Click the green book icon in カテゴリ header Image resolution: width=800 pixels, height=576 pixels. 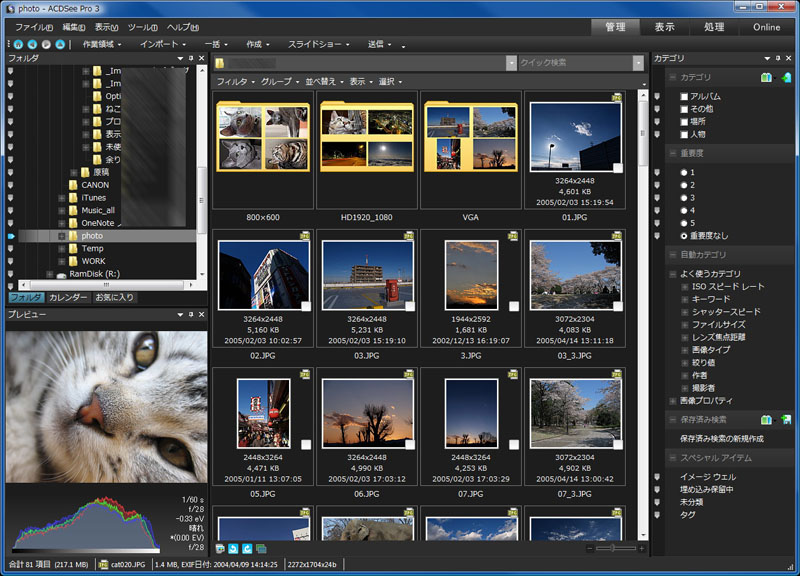(x=766, y=77)
